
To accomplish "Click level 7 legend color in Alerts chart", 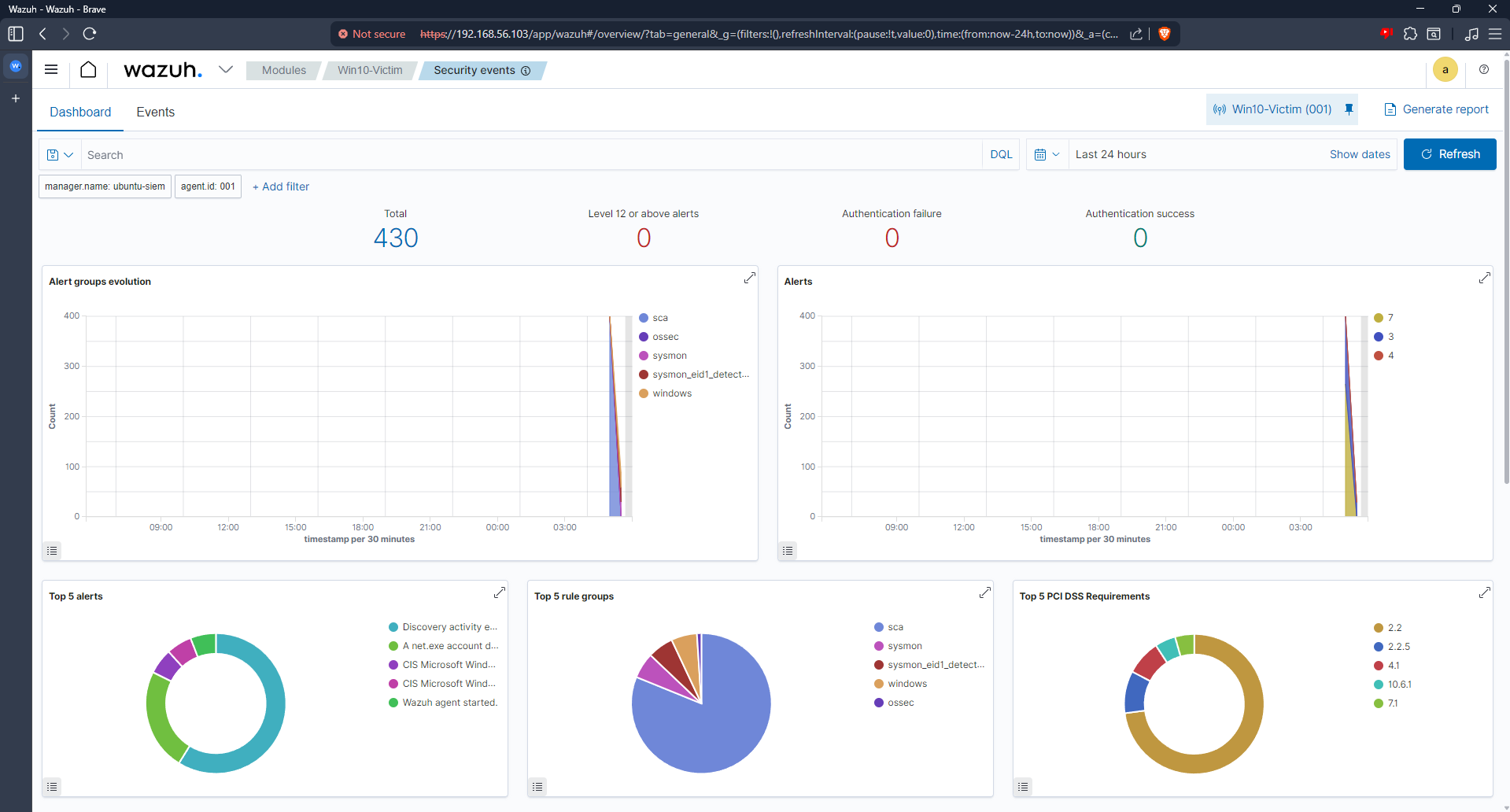I will point(1379,318).
